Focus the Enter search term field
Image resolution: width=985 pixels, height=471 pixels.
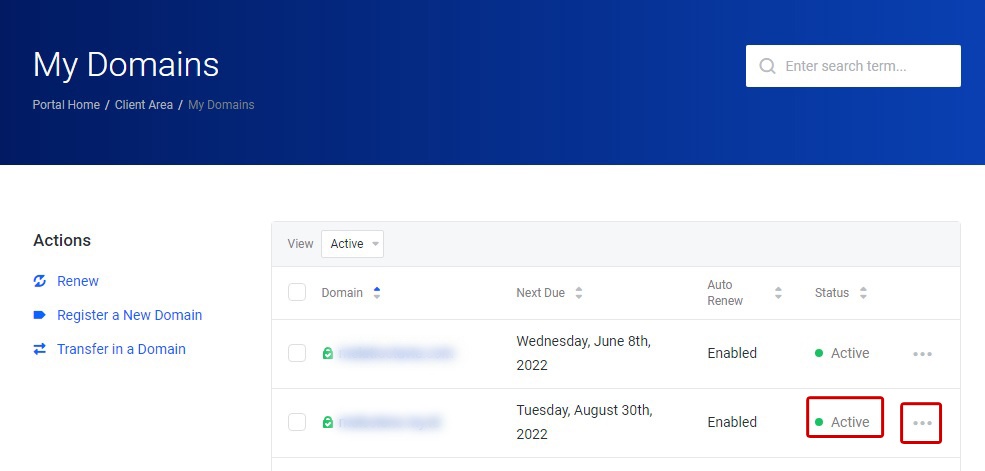point(865,66)
